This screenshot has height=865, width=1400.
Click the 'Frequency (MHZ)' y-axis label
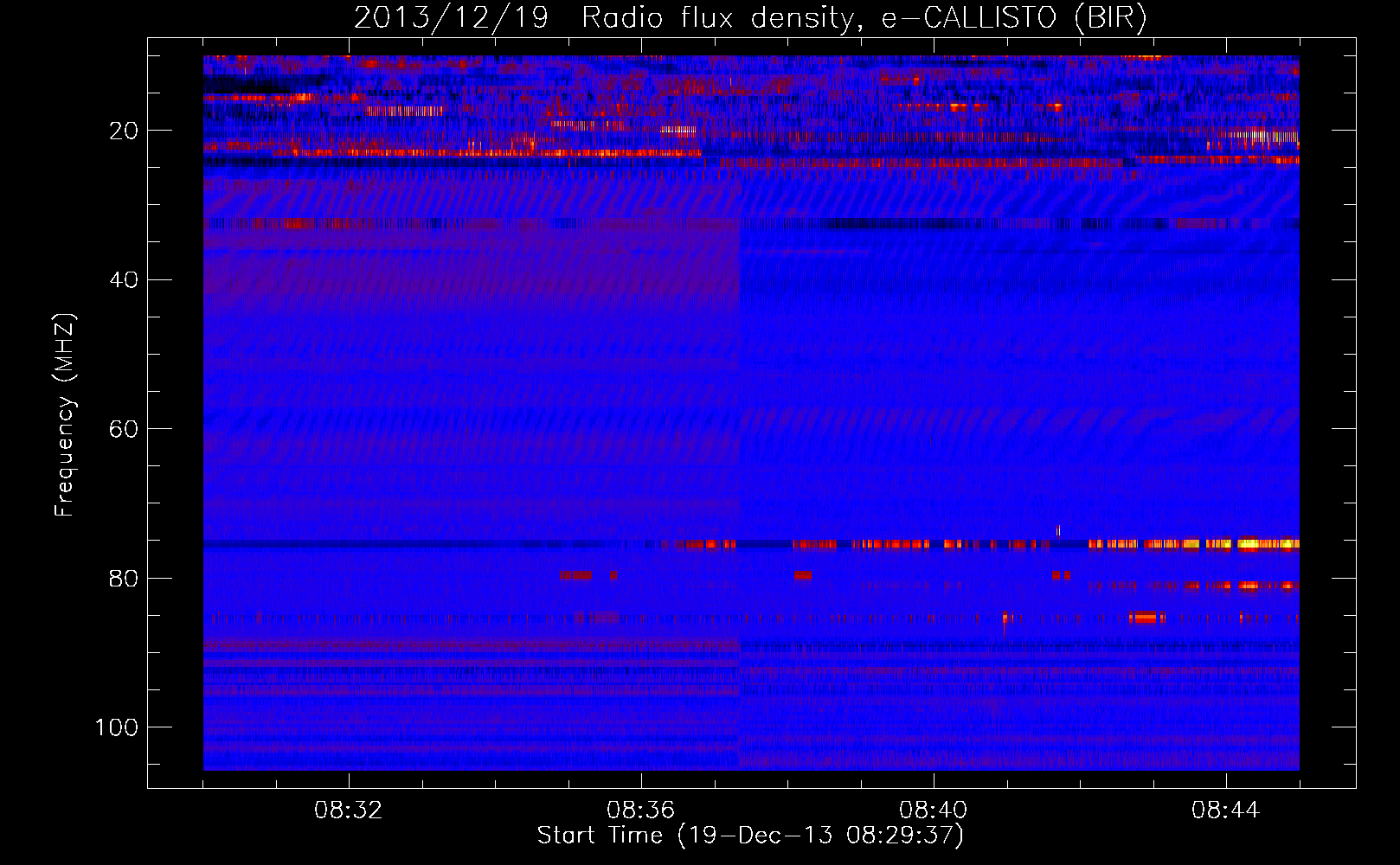(65, 415)
